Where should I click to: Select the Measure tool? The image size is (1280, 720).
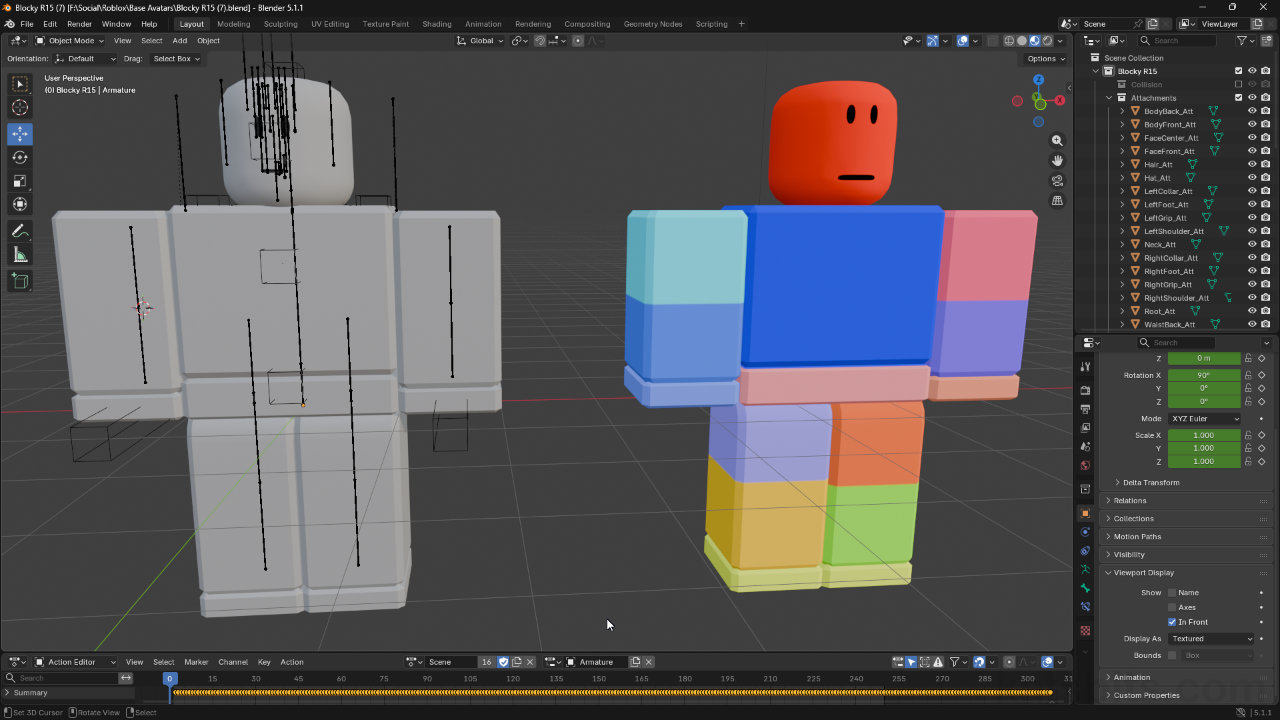point(20,255)
